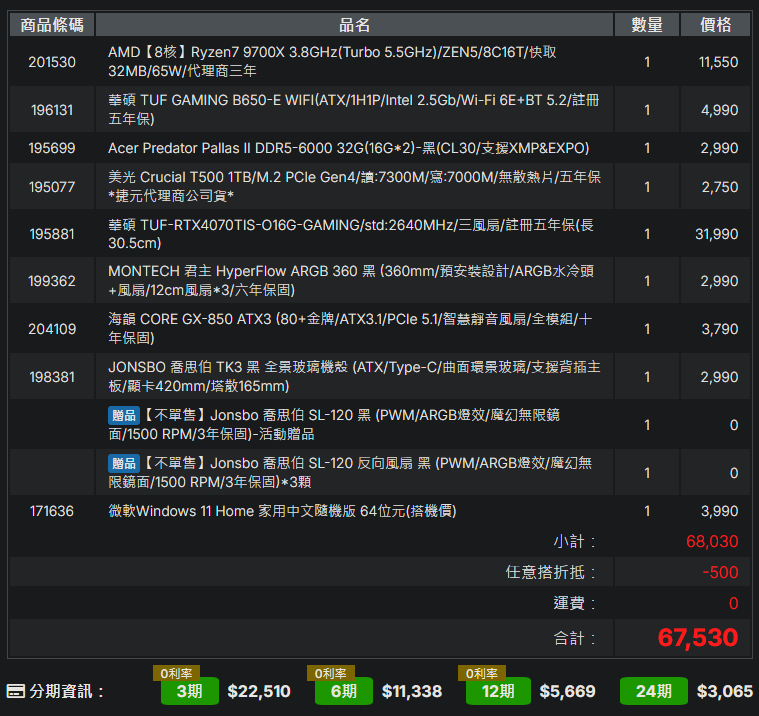Click the 海韻 CORE GX-850 ATX3 name
759x716 pixels.
(349, 329)
